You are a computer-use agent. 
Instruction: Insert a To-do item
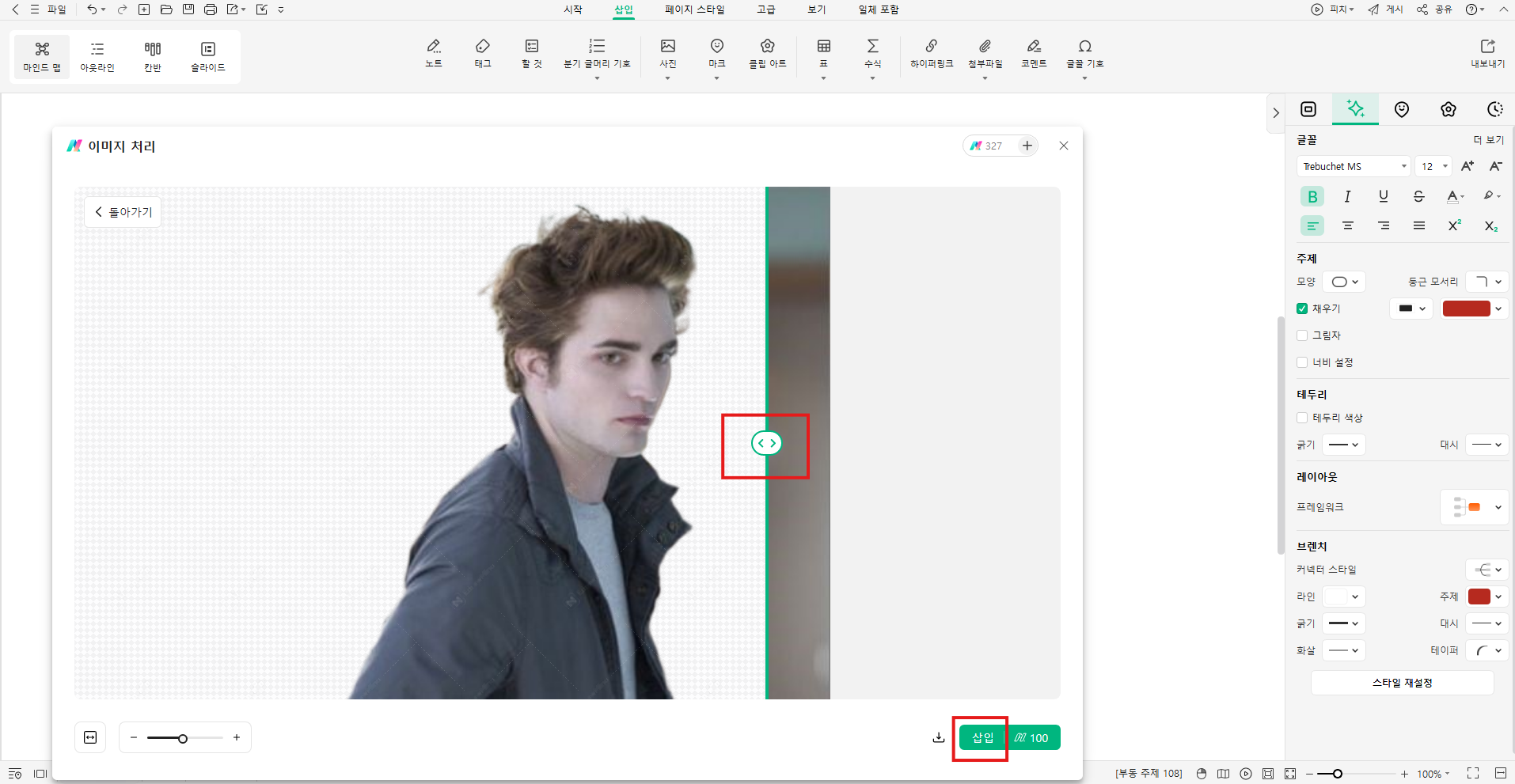pyautogui.click(x=532, y=53)
